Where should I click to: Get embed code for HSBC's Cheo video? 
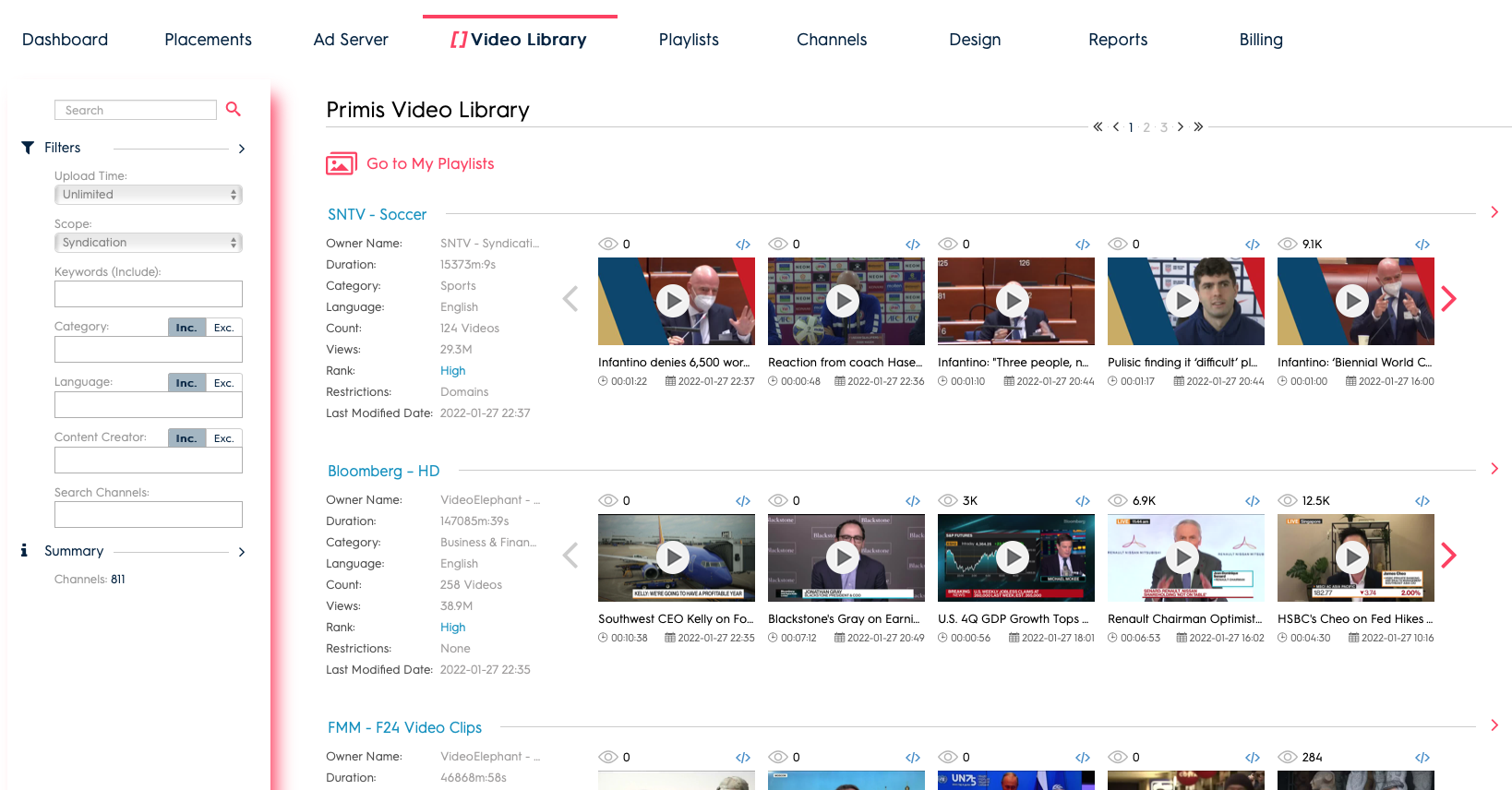[x=1422, y=501]
